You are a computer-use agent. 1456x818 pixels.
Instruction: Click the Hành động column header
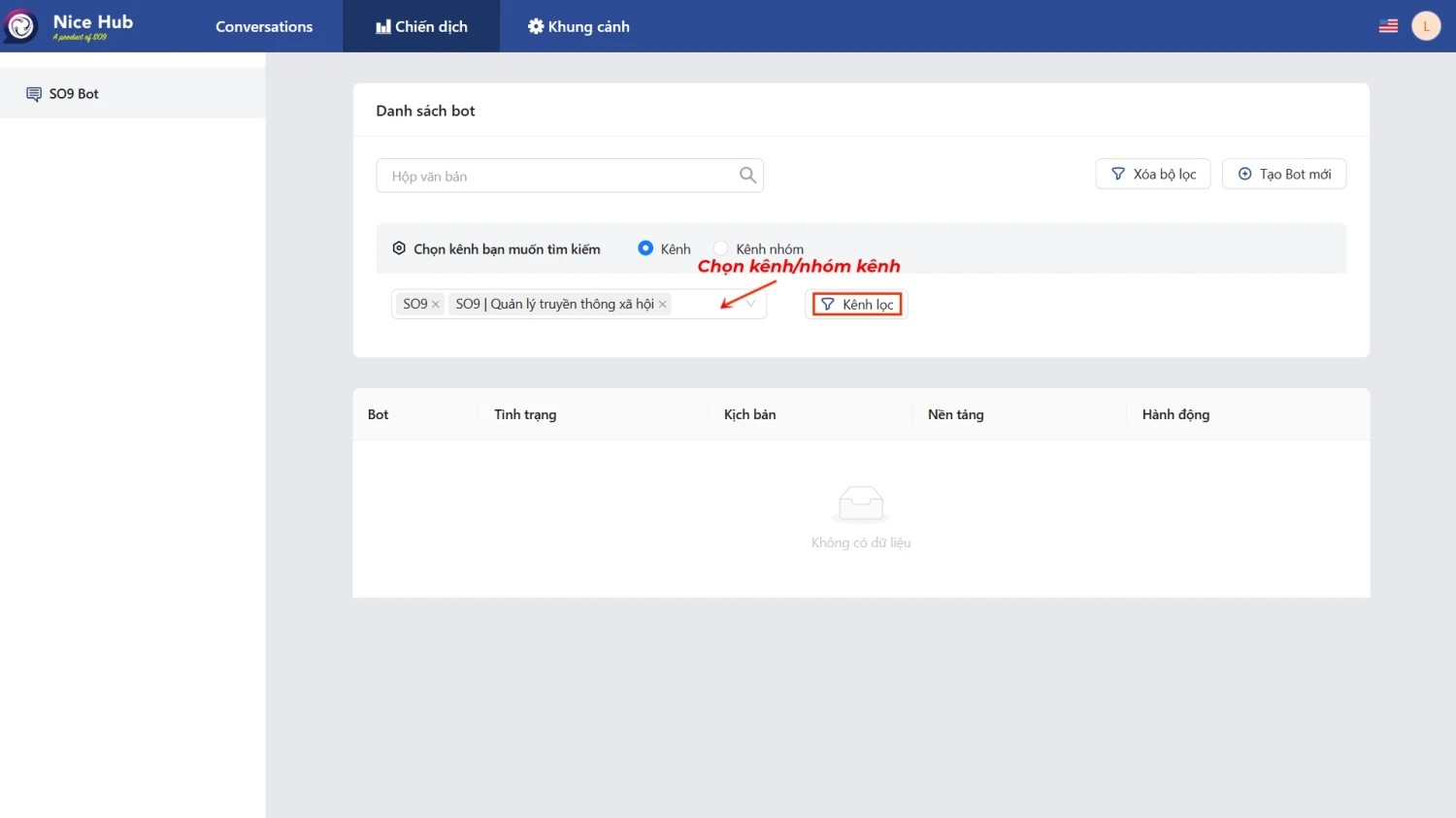tap(1175, 414)
